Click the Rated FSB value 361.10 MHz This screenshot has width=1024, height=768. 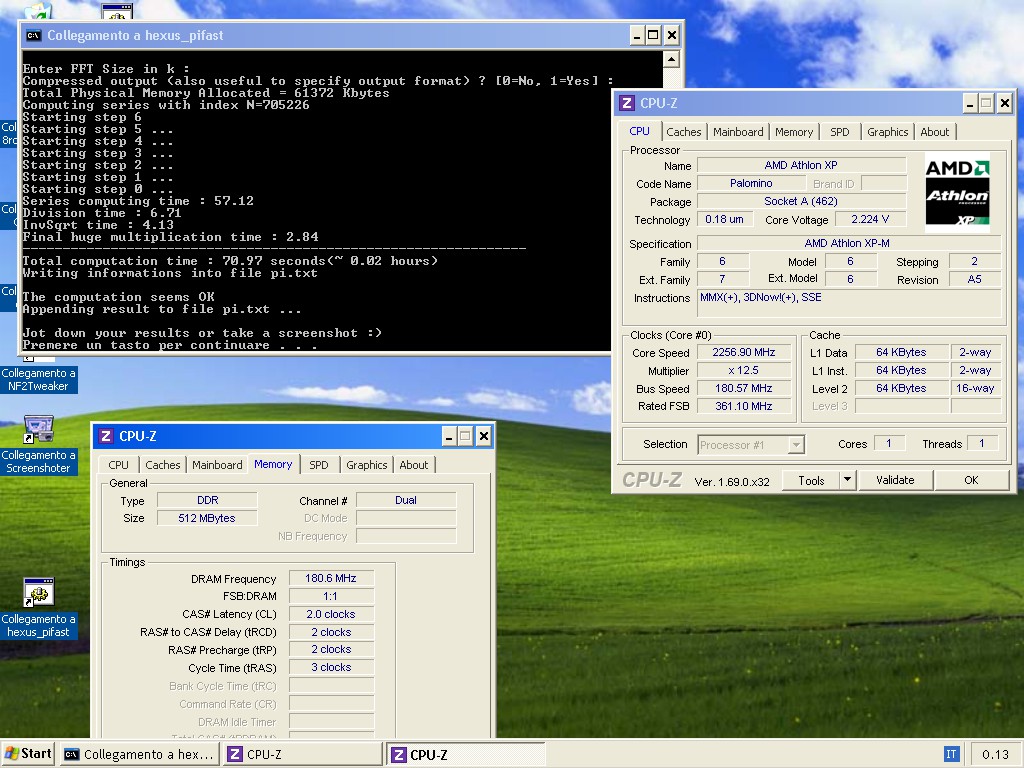point(744,406)
